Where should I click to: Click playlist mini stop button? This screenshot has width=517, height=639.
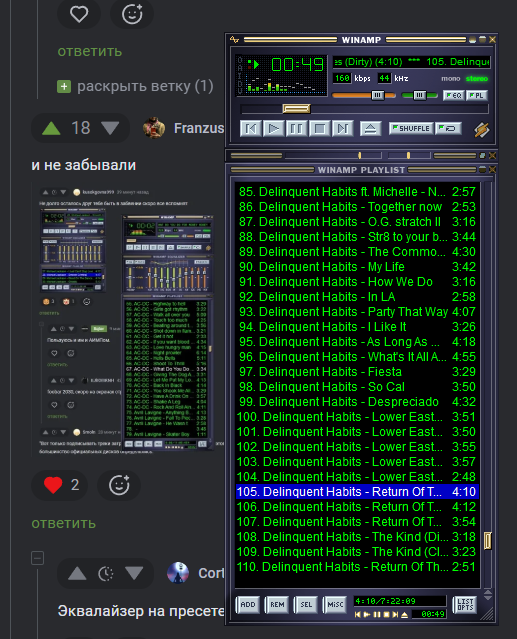[386, 615]
